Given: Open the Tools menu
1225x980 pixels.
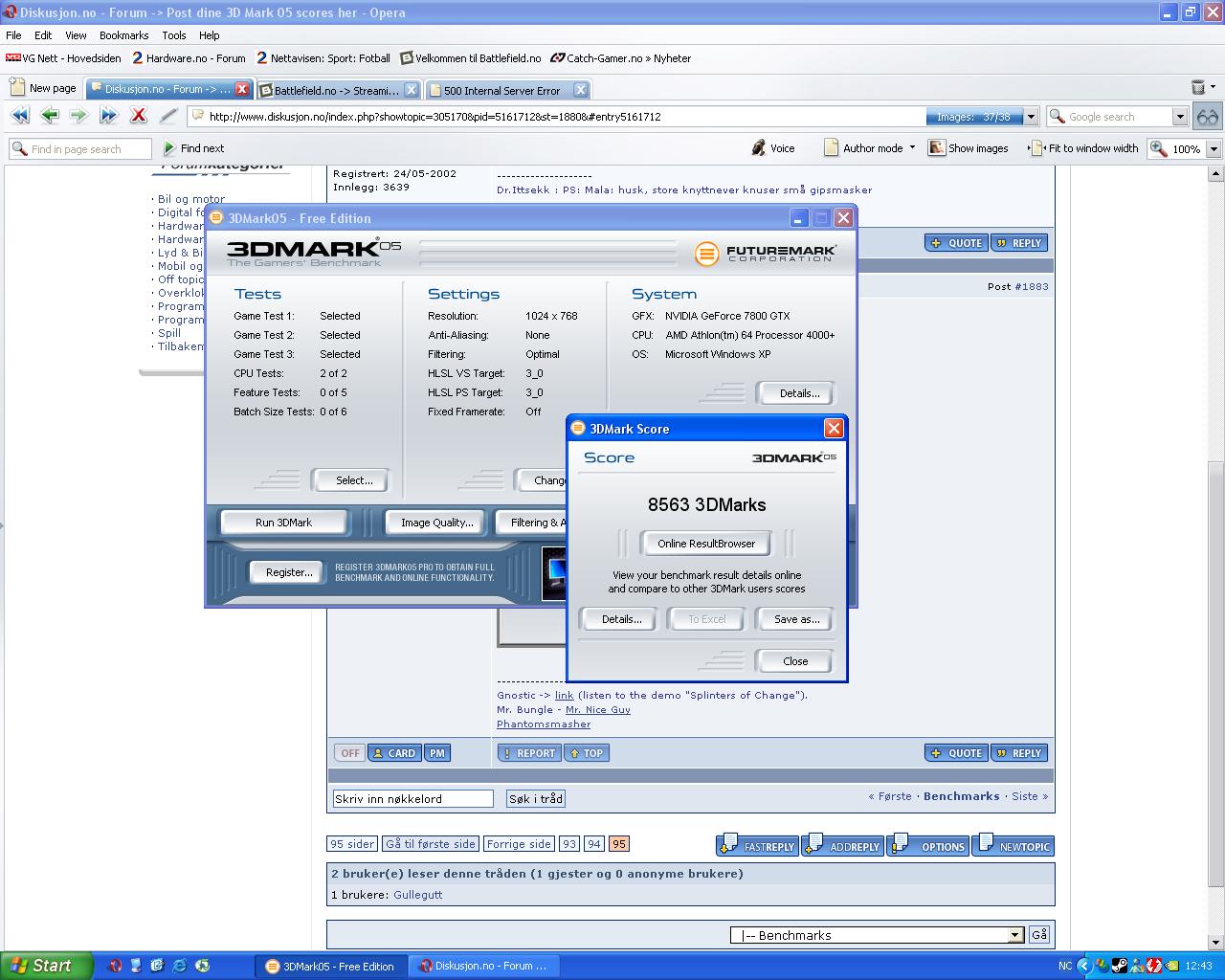Looking at the screenshot, I should click(x=174, y=35).
